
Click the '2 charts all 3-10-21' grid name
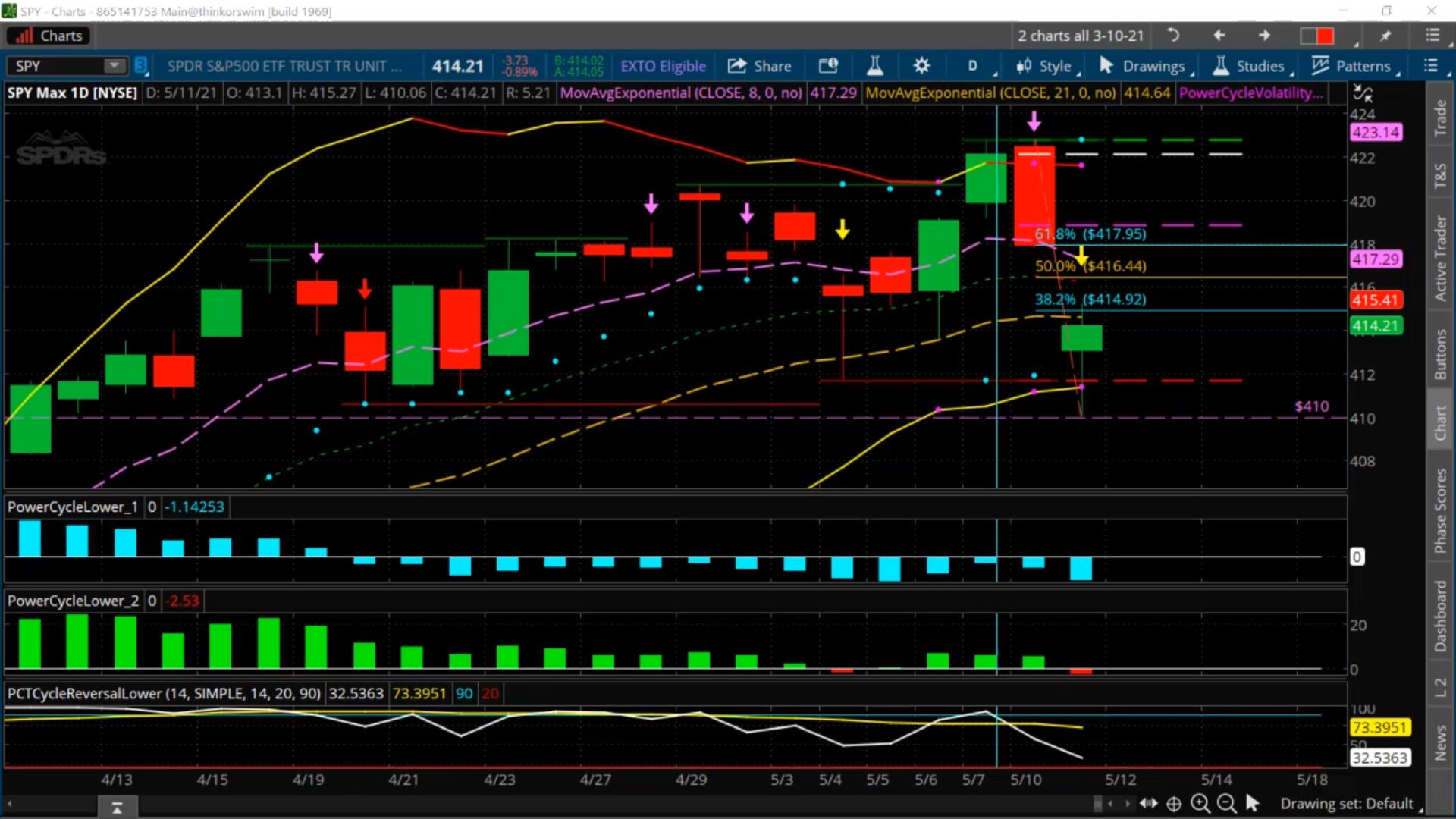point(1081,36)
